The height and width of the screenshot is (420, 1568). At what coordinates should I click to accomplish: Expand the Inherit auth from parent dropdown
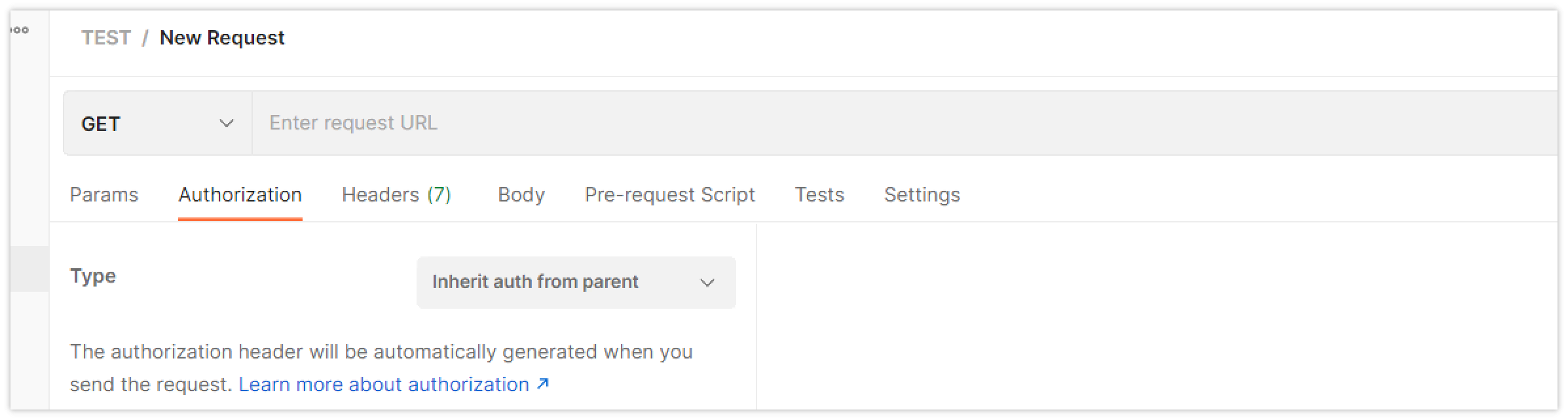[575, 282]
